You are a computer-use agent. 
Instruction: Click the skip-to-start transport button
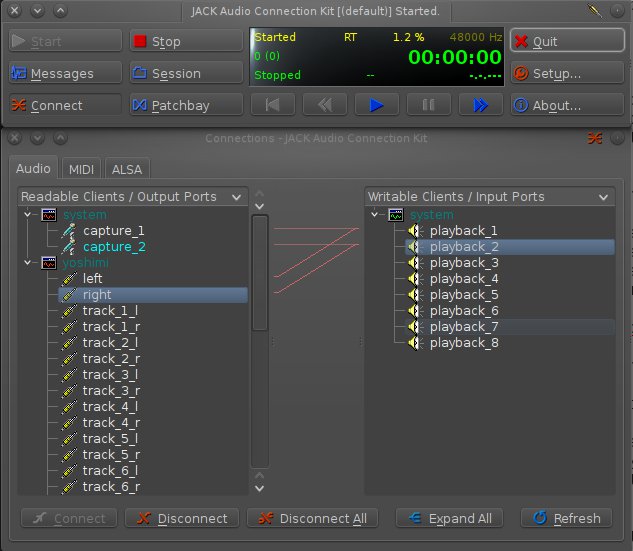272,104
